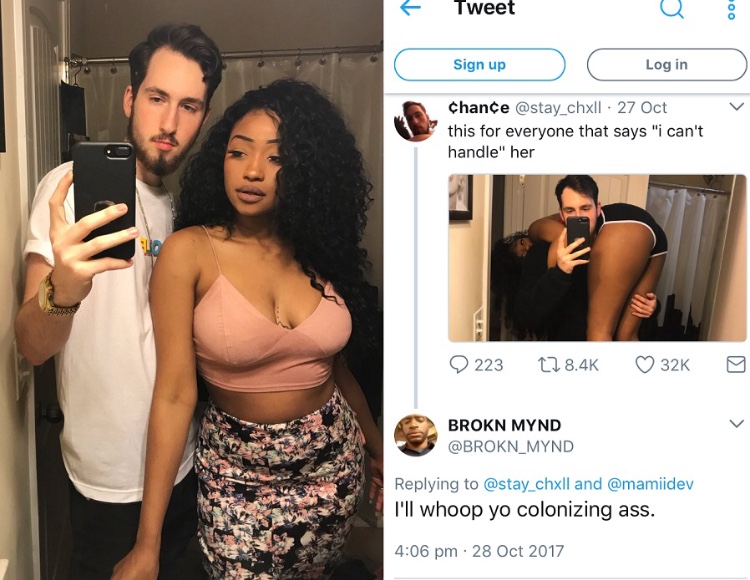Like the tweet via heart icon
750x580 pixels.
(644, 365)
